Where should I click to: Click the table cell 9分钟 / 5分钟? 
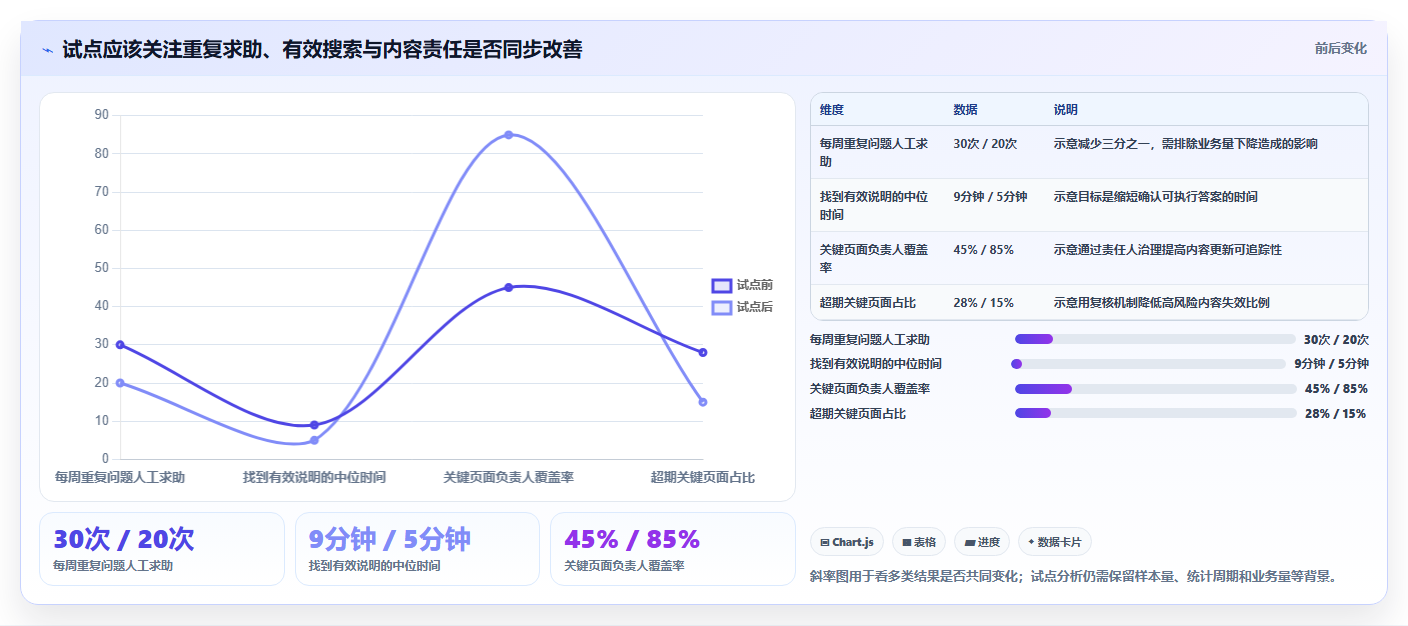[x=990, y=197]
